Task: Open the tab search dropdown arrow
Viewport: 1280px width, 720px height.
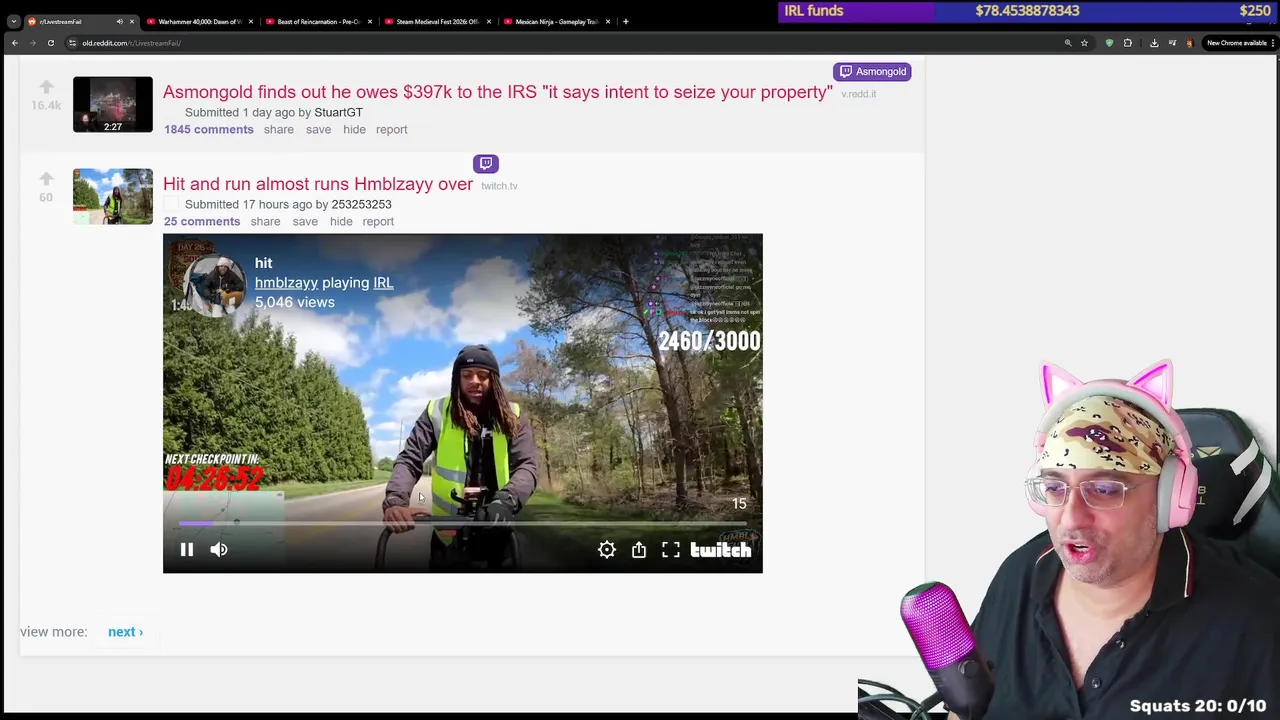Action: (x=13, y=21)
